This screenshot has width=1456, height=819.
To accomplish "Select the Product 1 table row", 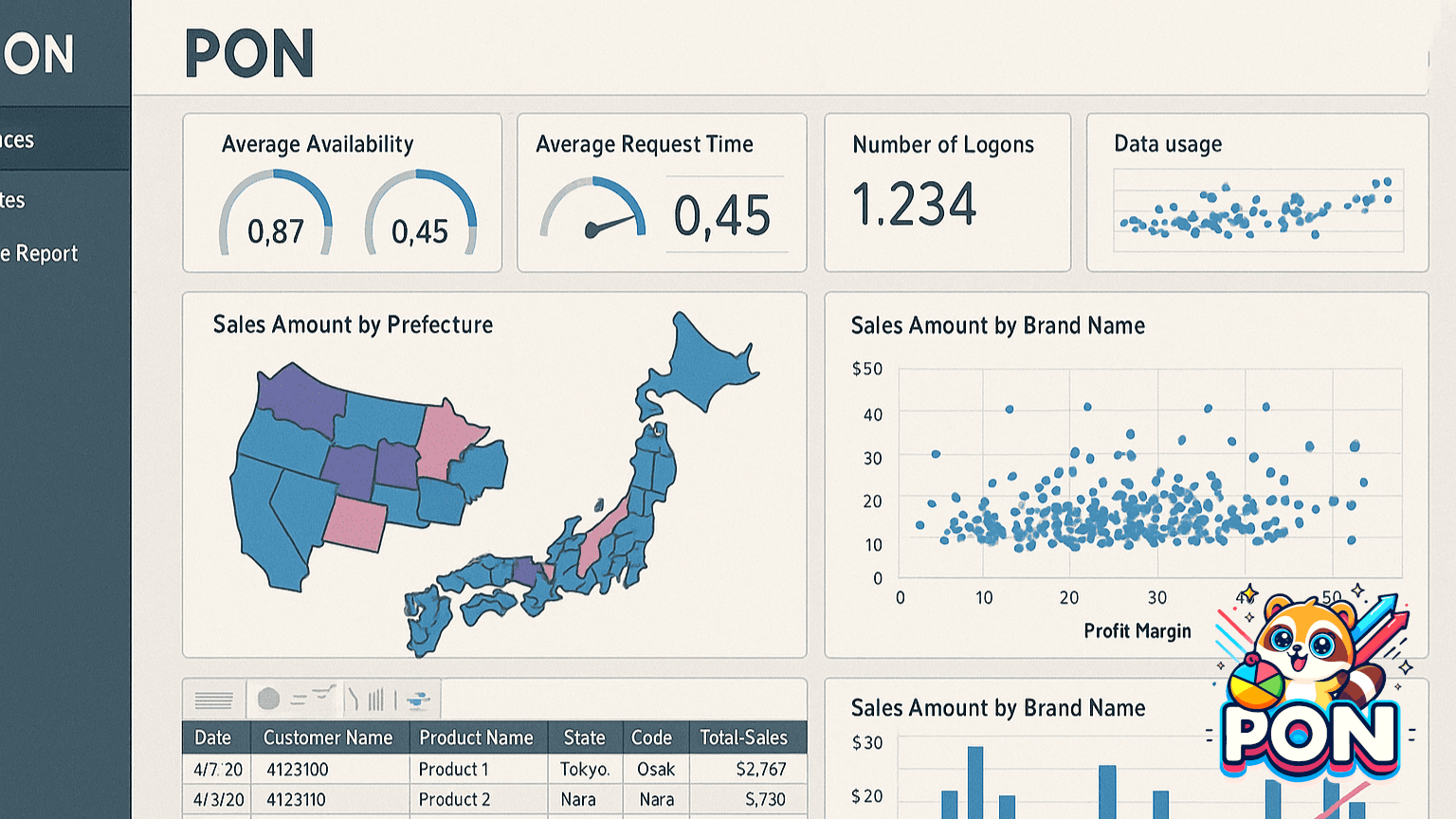I will click(x=494, y=769).
